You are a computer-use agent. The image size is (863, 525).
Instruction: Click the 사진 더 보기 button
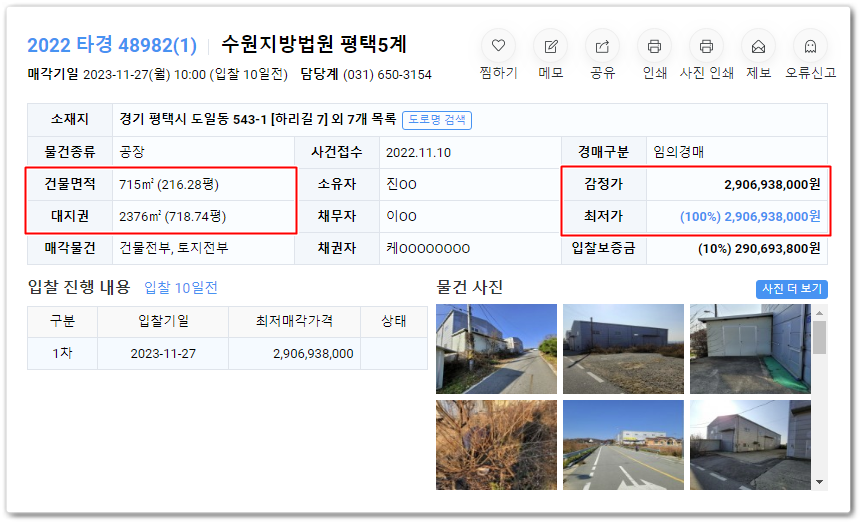[x=791, y=288]
